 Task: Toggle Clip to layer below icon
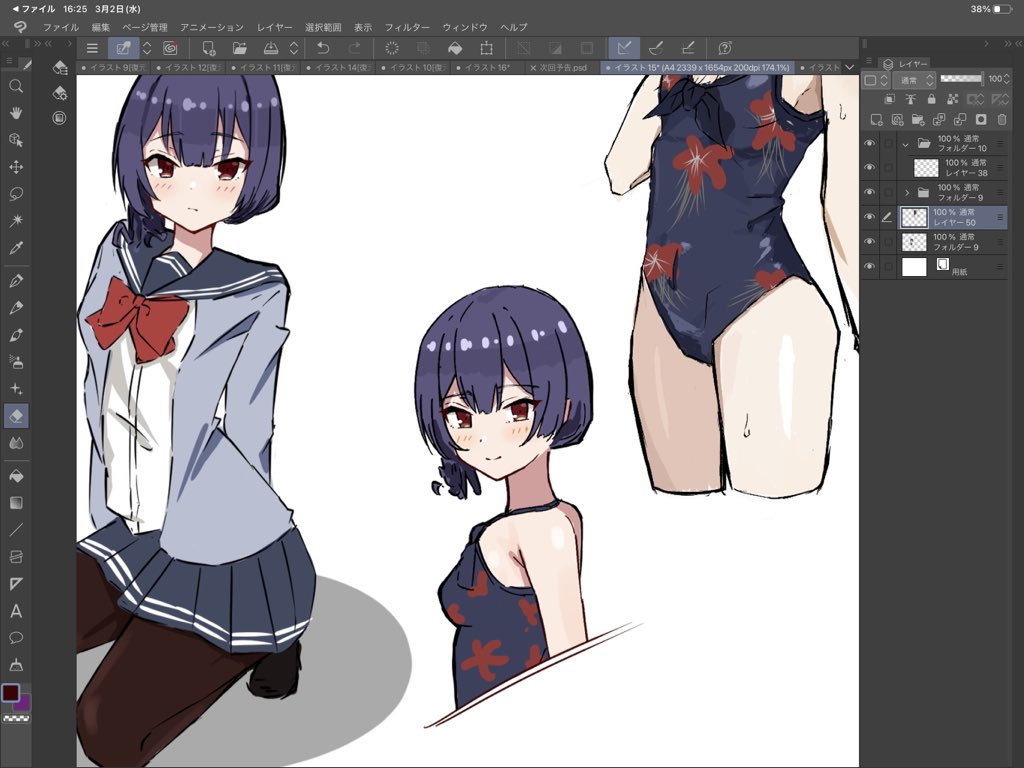tap(889, 99)
